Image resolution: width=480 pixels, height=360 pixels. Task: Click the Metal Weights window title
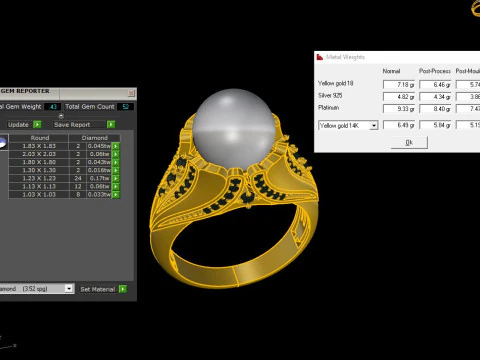(x=345, y=57)
